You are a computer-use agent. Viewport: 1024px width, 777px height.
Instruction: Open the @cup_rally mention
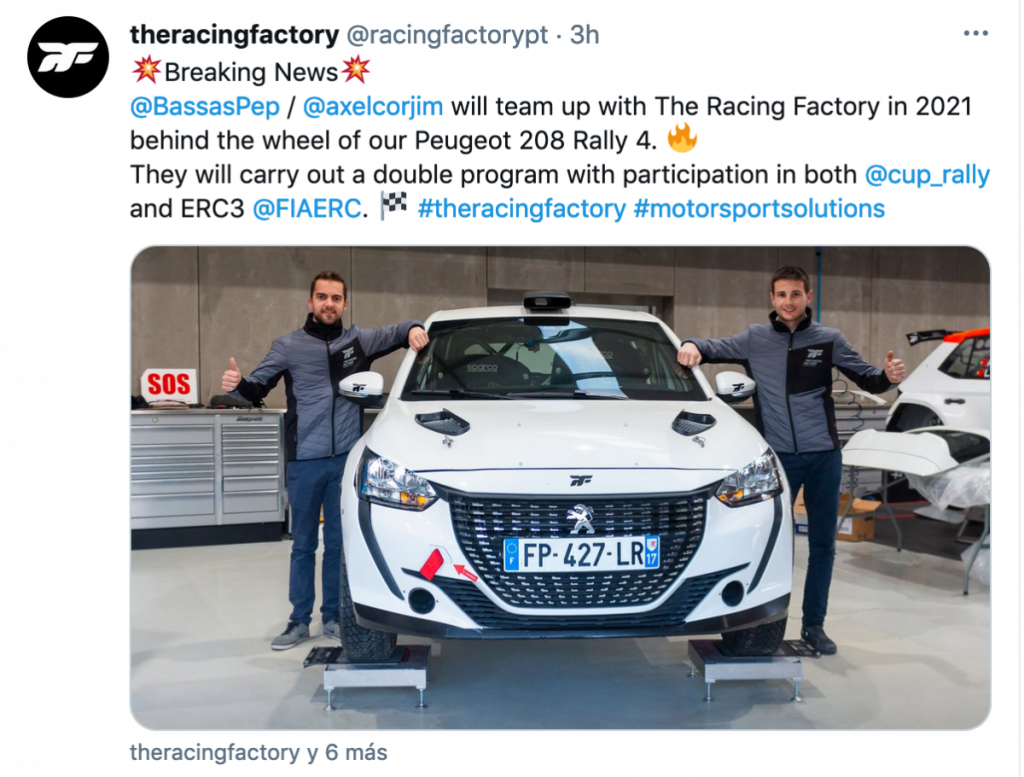click(x=927, y=175)
